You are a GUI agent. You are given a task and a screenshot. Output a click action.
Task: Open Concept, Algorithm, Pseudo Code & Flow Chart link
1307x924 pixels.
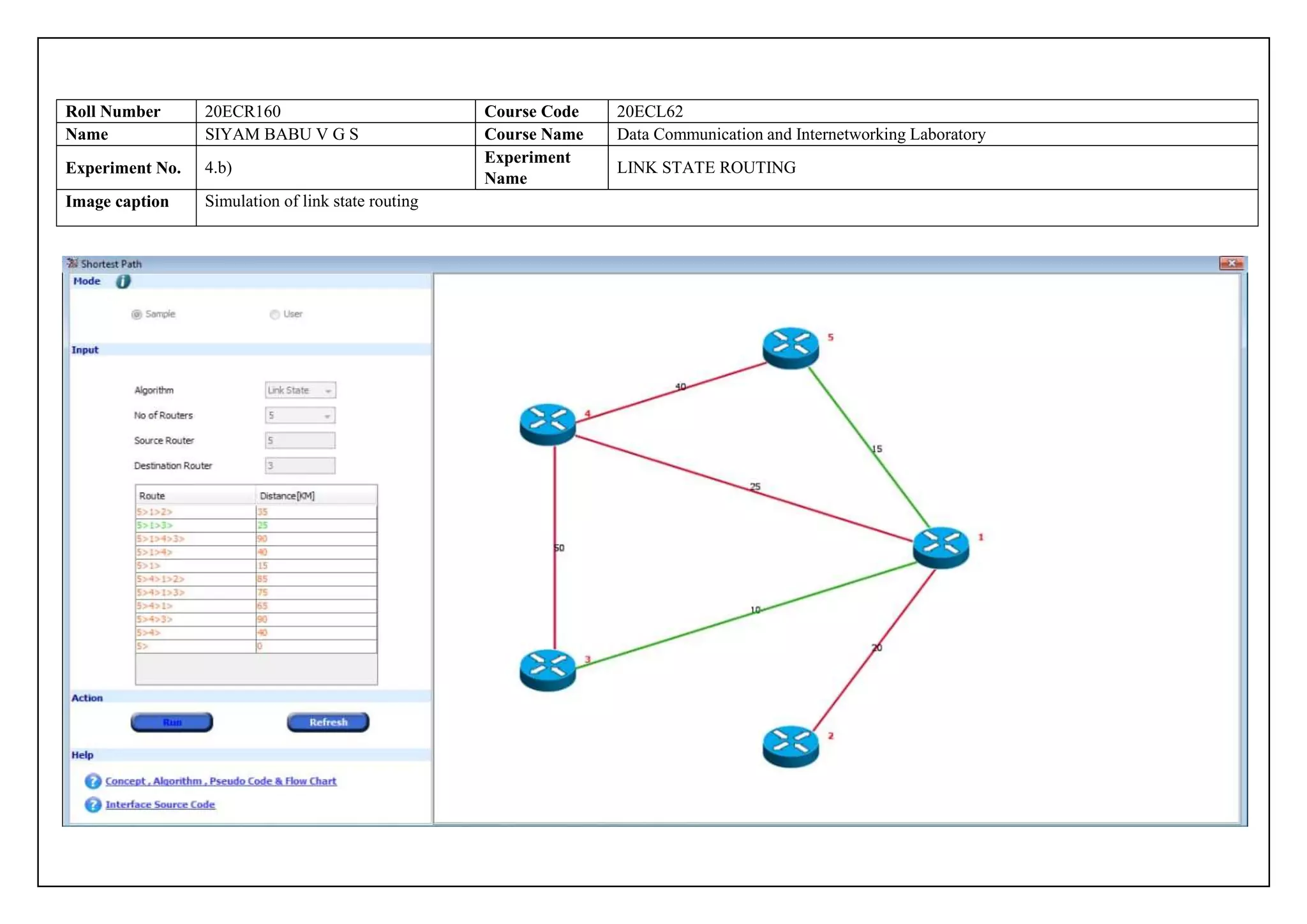point(221,781)
